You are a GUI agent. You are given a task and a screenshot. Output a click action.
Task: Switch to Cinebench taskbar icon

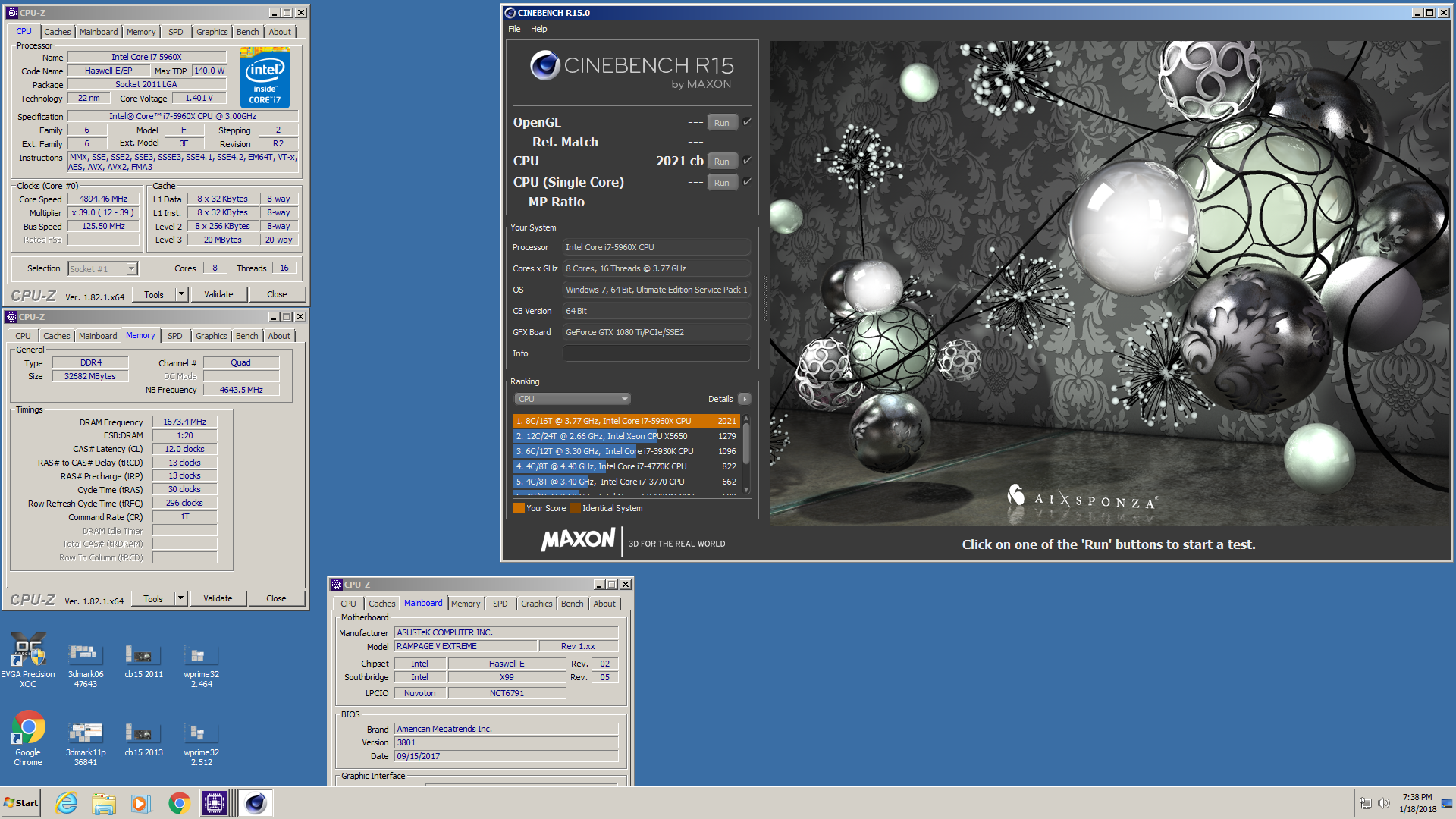(256, 803)
